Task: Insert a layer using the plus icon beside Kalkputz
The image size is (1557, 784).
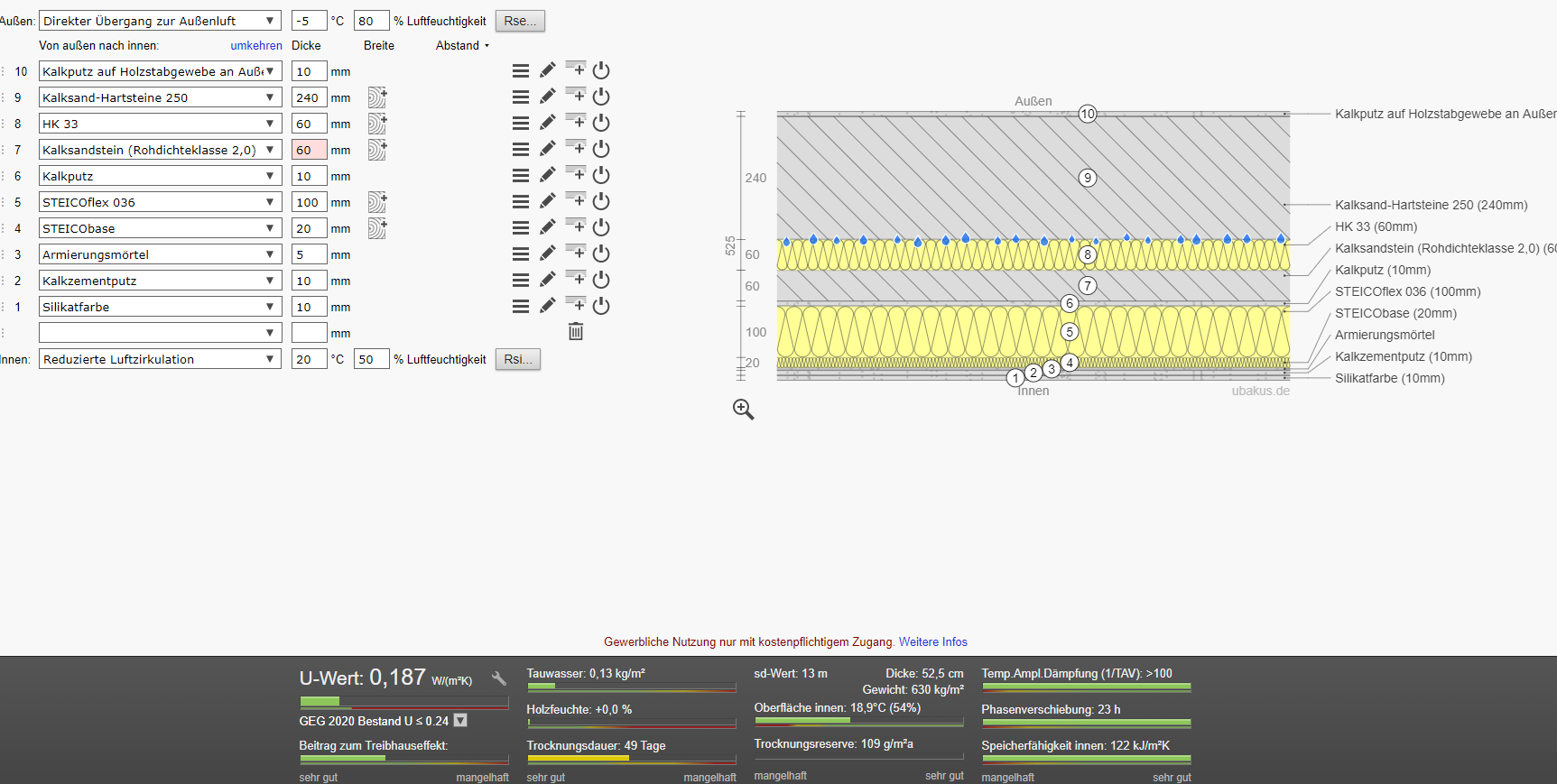Action: (x=575, y=173)
